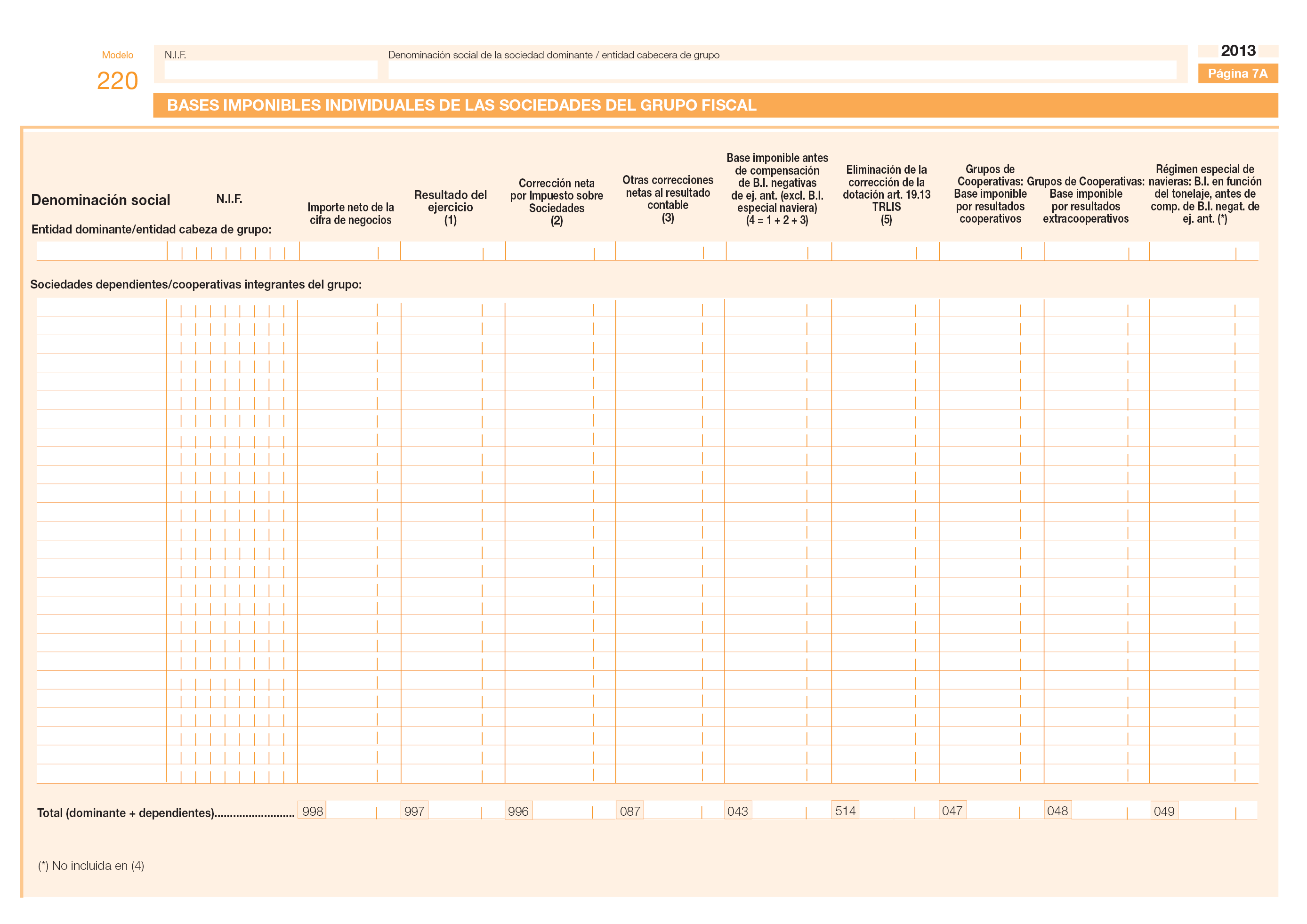Click the Total field numbered 049
The height and width of the screenshot is (924, 1307).
pos(1204,810)
